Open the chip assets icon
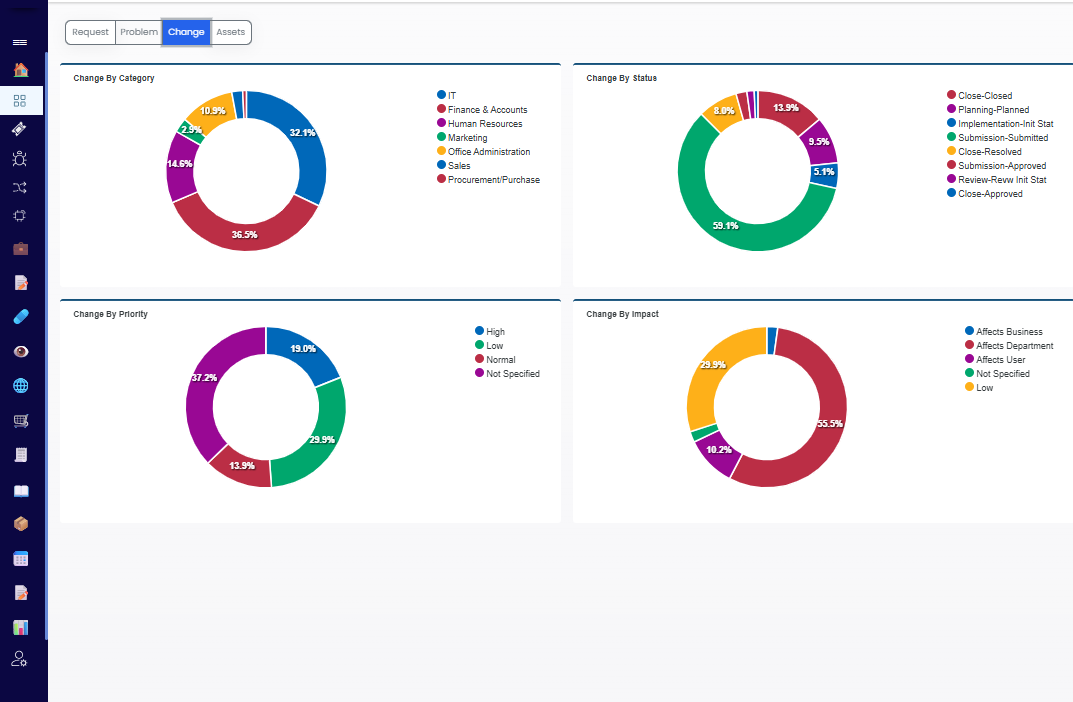Screen dimensions: 1073x702 20,216
